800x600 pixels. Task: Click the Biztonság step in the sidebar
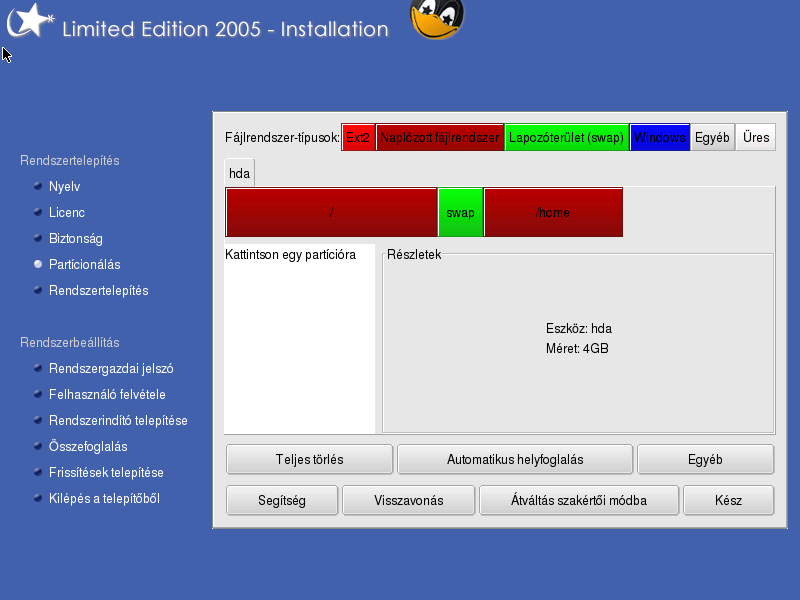pyautogui.click(x=76, y=238)
